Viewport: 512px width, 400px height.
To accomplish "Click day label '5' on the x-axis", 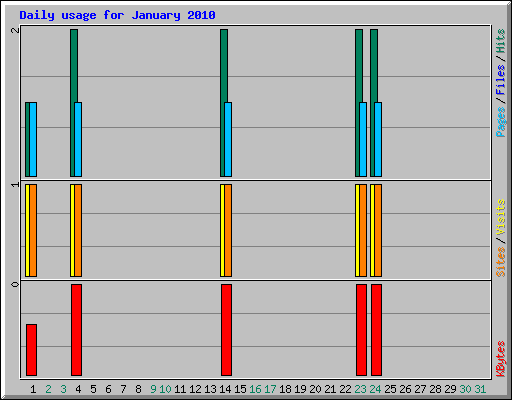I will pos(93,389).
